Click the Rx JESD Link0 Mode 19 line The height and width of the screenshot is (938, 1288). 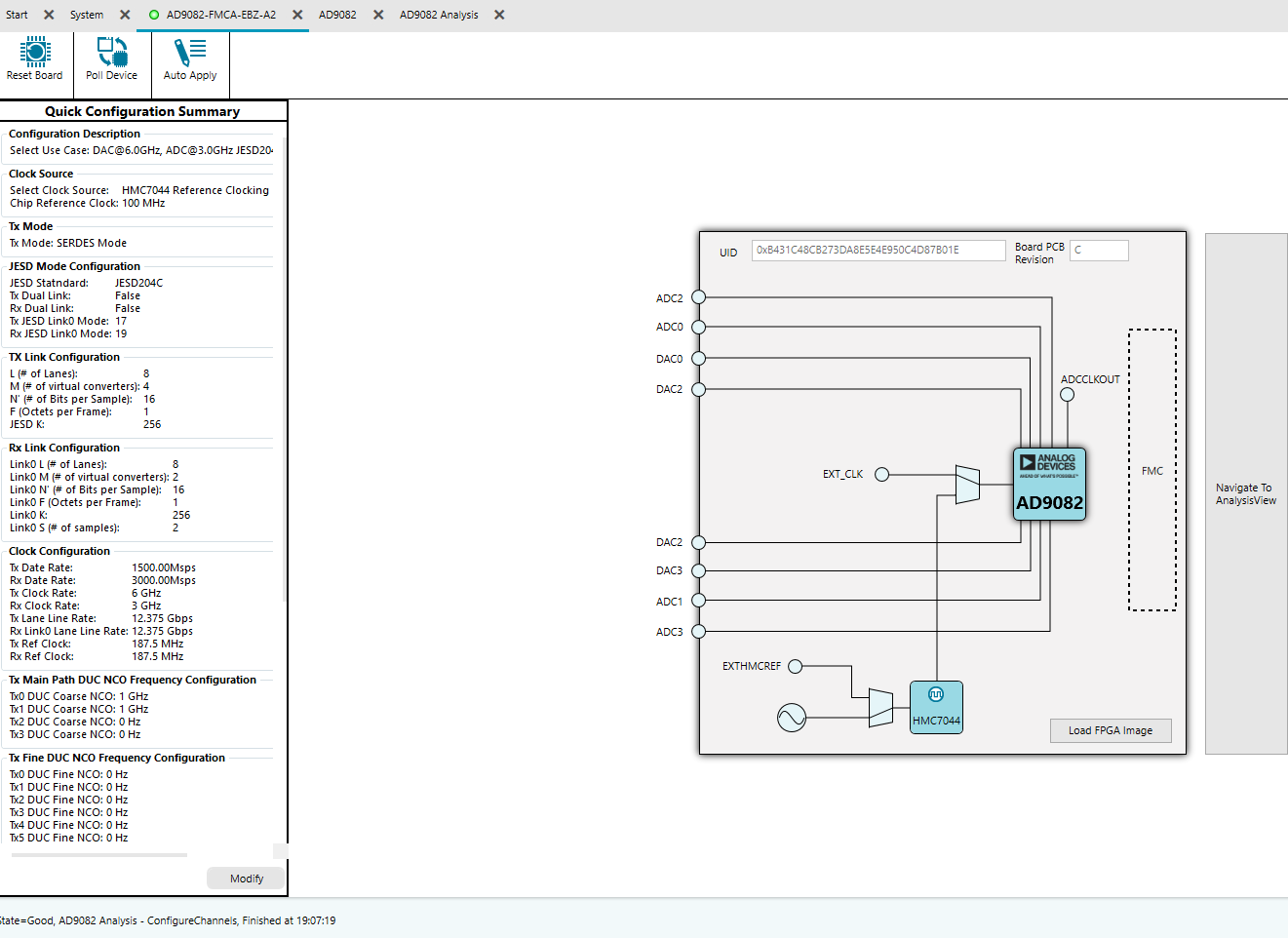tap(68, 333)
